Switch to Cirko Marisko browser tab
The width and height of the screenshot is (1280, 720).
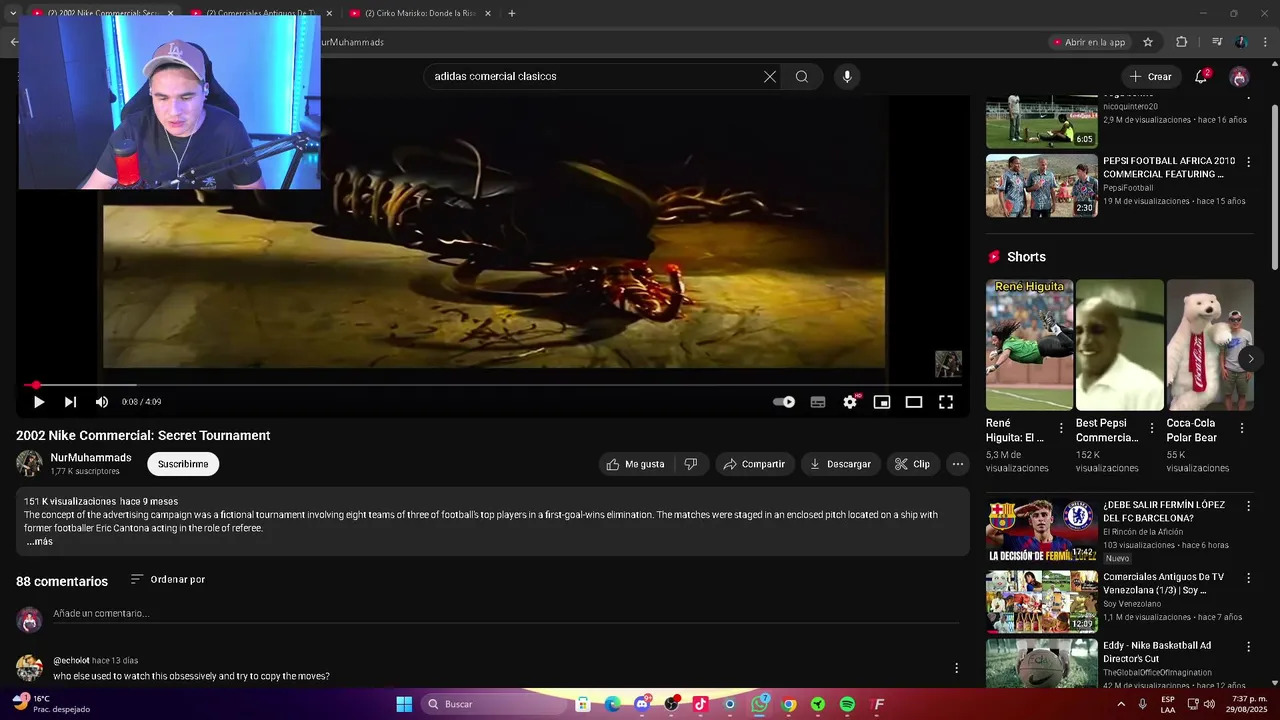pyautogui.click(x=421, y=13)
